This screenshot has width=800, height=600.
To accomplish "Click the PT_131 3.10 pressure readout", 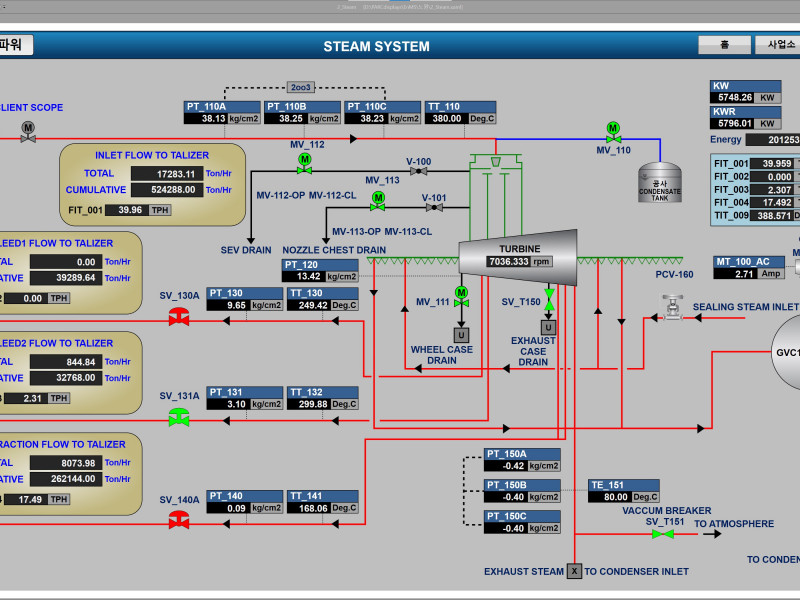I will coord(244,398).
